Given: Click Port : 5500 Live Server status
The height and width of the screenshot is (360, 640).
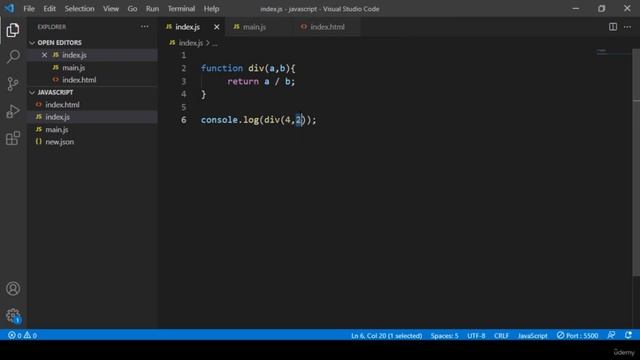Looking at the screenshot, I should tap(577, 336).
